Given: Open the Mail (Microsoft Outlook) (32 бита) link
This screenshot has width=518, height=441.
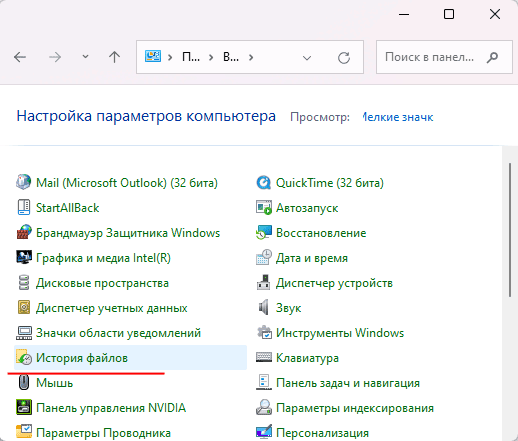Looking at the screenshot, I should point(127,183).
